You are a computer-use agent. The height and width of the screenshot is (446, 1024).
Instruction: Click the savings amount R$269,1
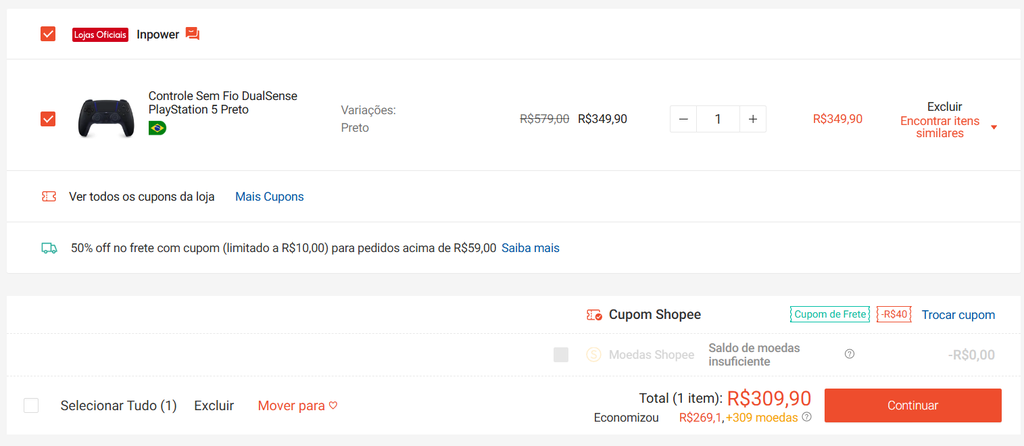pos(701,417)
